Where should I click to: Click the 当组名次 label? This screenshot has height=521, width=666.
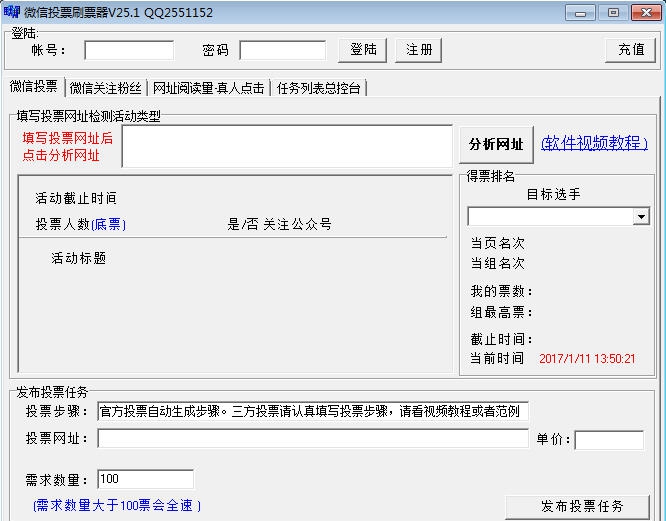(x=497, y=263)
